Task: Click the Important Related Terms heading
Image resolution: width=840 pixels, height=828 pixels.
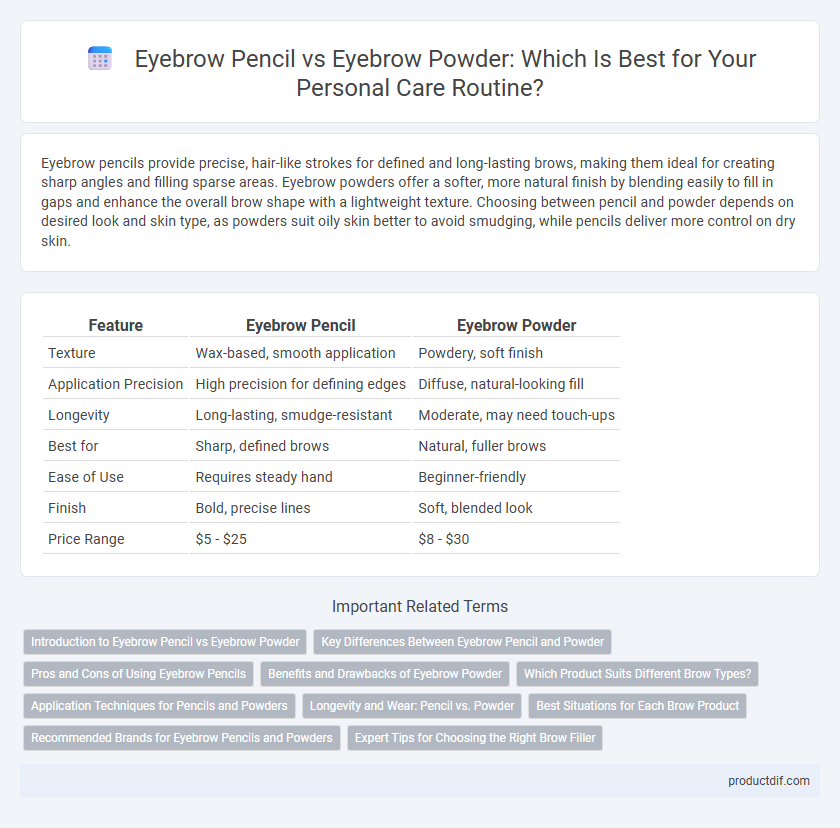Action: tap(420, 606)
